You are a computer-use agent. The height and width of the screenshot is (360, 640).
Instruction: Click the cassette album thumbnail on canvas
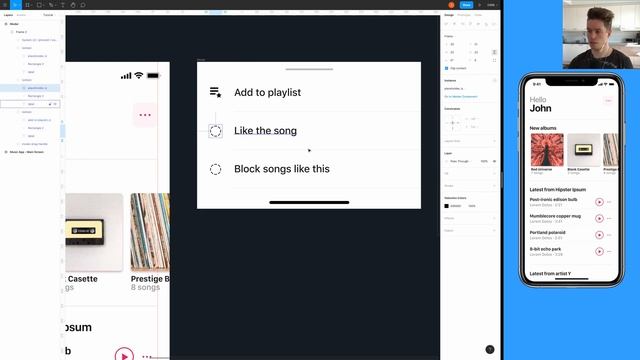94,232
